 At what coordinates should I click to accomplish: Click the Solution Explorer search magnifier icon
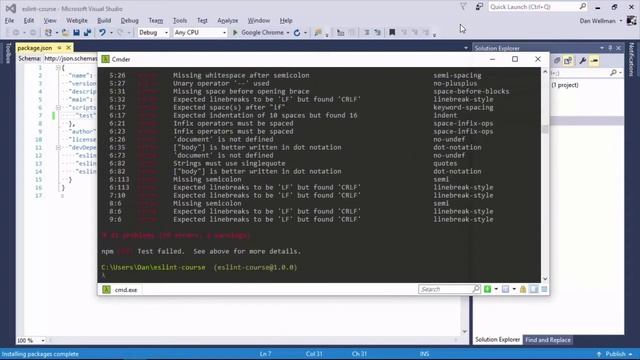[x=613, y=73]
